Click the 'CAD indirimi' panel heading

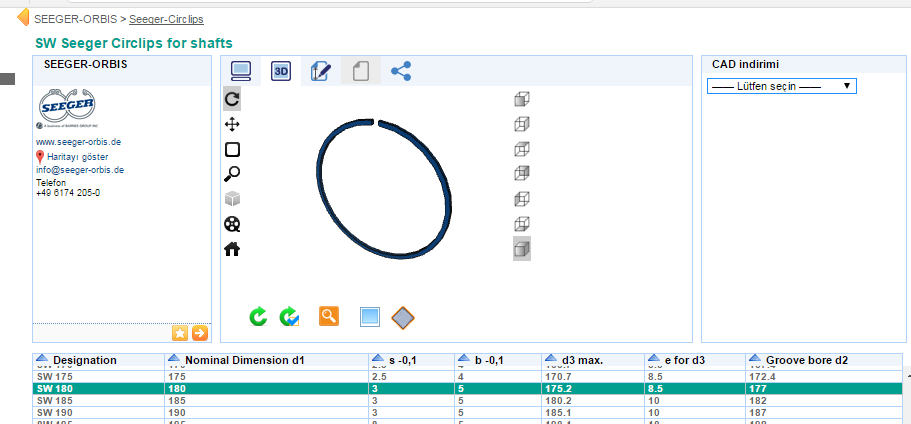pos(745,64)
